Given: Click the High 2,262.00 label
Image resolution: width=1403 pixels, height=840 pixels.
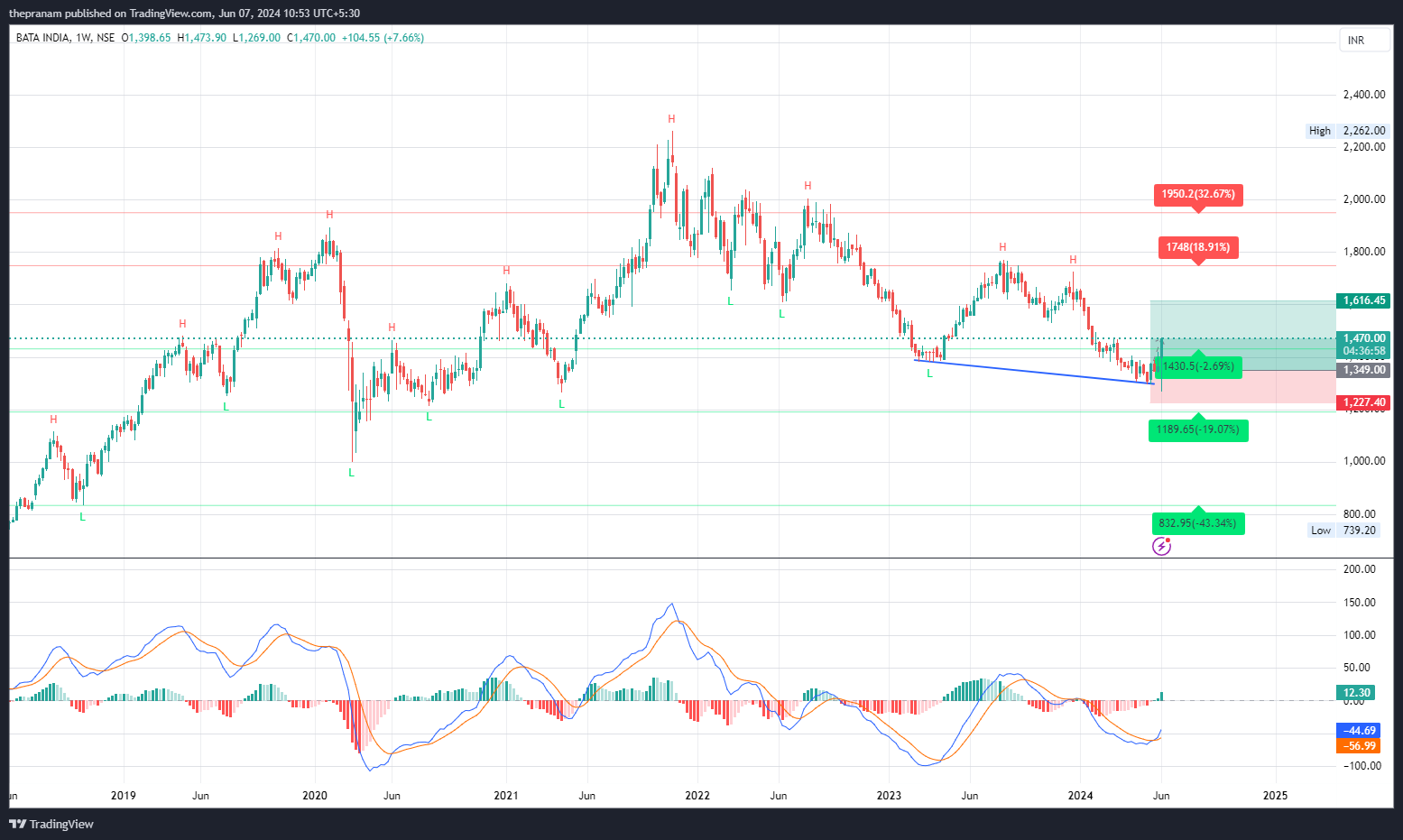Looking at the screenshot, I should (1348, 131).
